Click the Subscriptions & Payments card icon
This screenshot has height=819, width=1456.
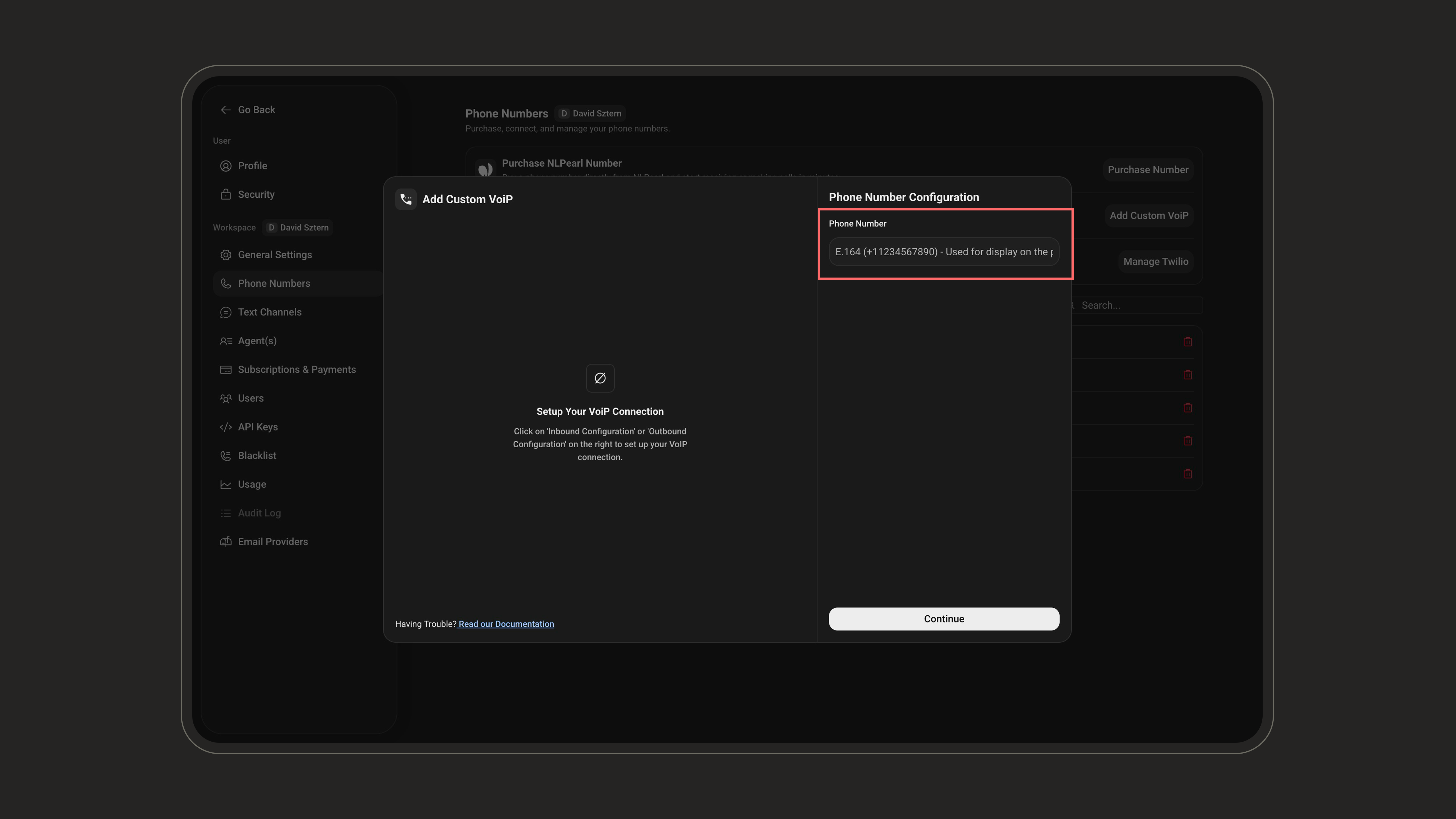(x=226, y=370)
